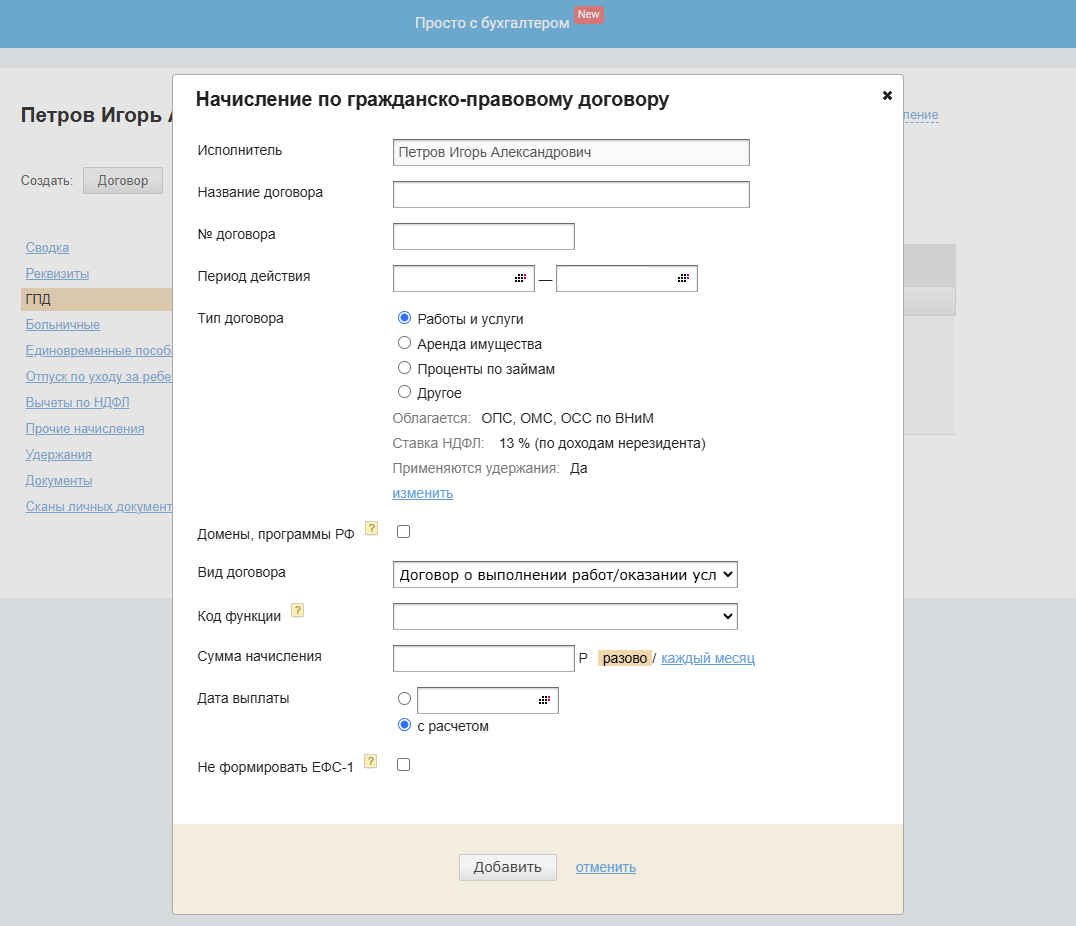
Task: Open the Код функции dropdown
Action: coord(565,616)
